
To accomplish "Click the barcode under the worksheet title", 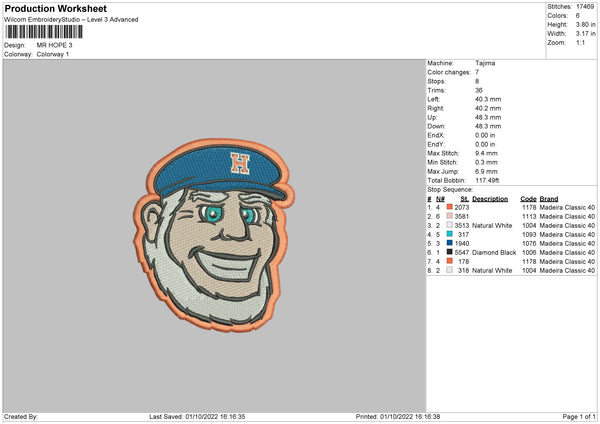I will [x=44, y=32].
